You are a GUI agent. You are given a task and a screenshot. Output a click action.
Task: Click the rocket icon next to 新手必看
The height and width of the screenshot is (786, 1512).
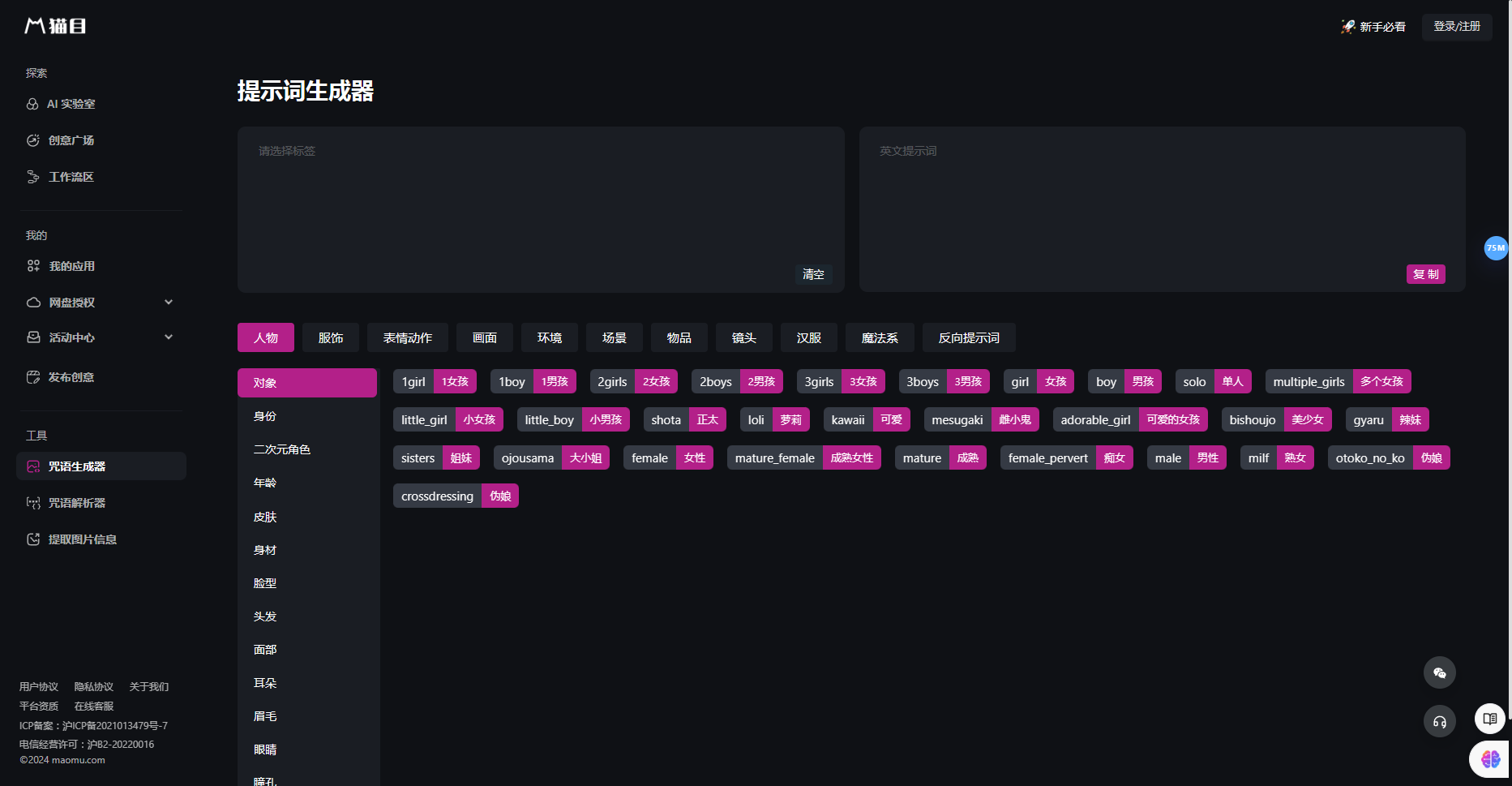coord(1347,27)
